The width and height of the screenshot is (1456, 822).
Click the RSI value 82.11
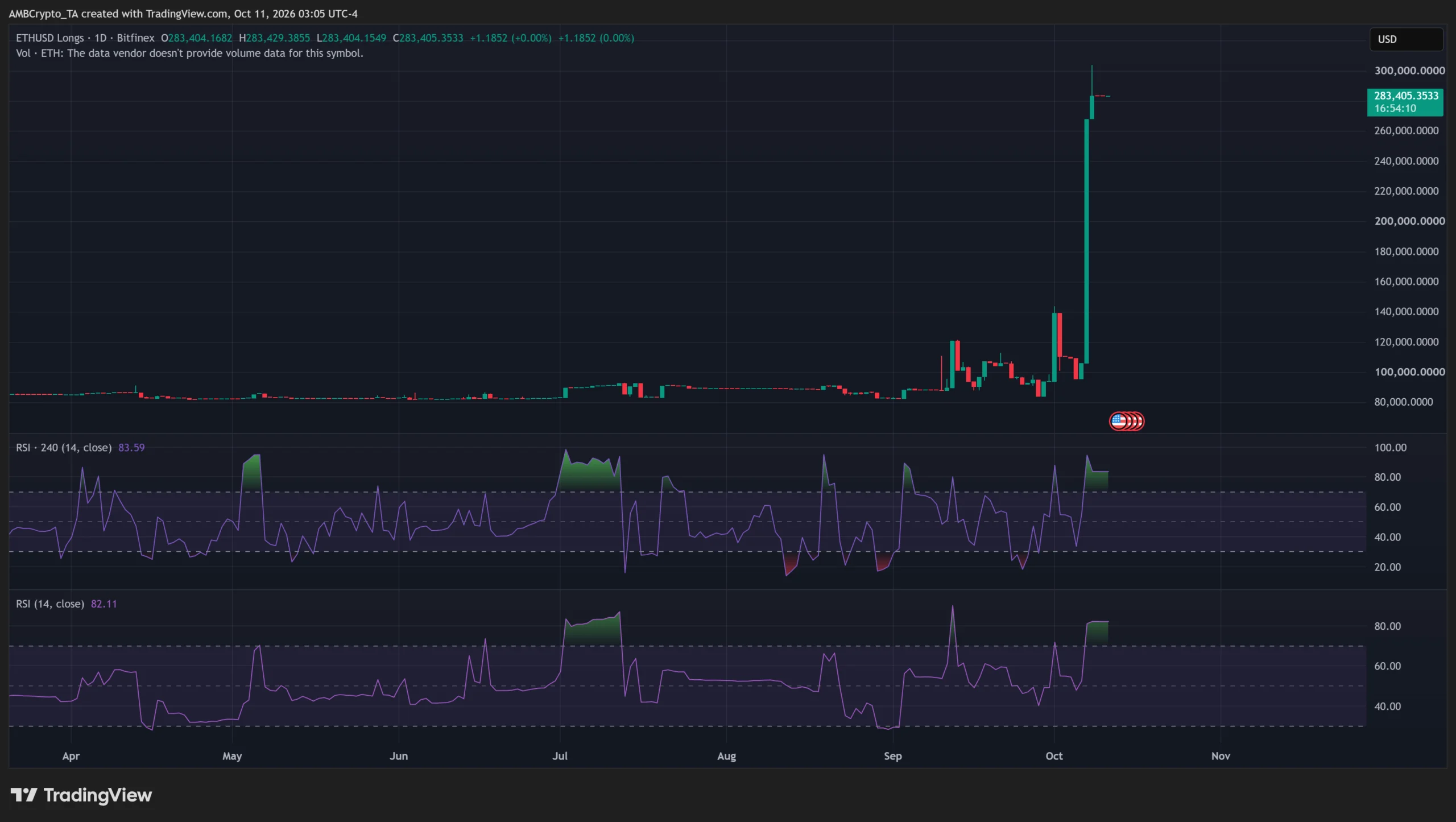point(104,604)
